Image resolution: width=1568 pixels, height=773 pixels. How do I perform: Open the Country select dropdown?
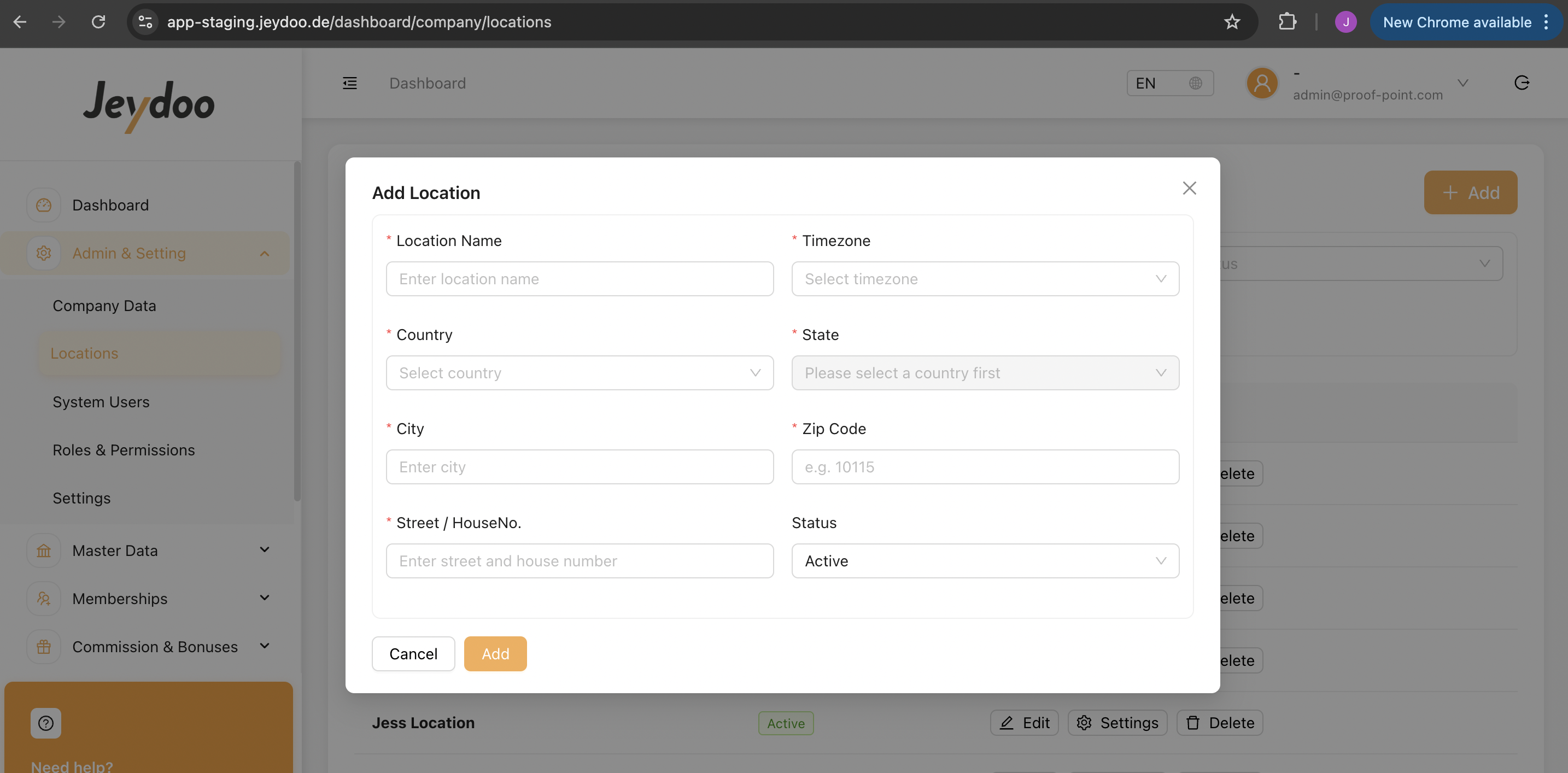click(x=579, y=372)
